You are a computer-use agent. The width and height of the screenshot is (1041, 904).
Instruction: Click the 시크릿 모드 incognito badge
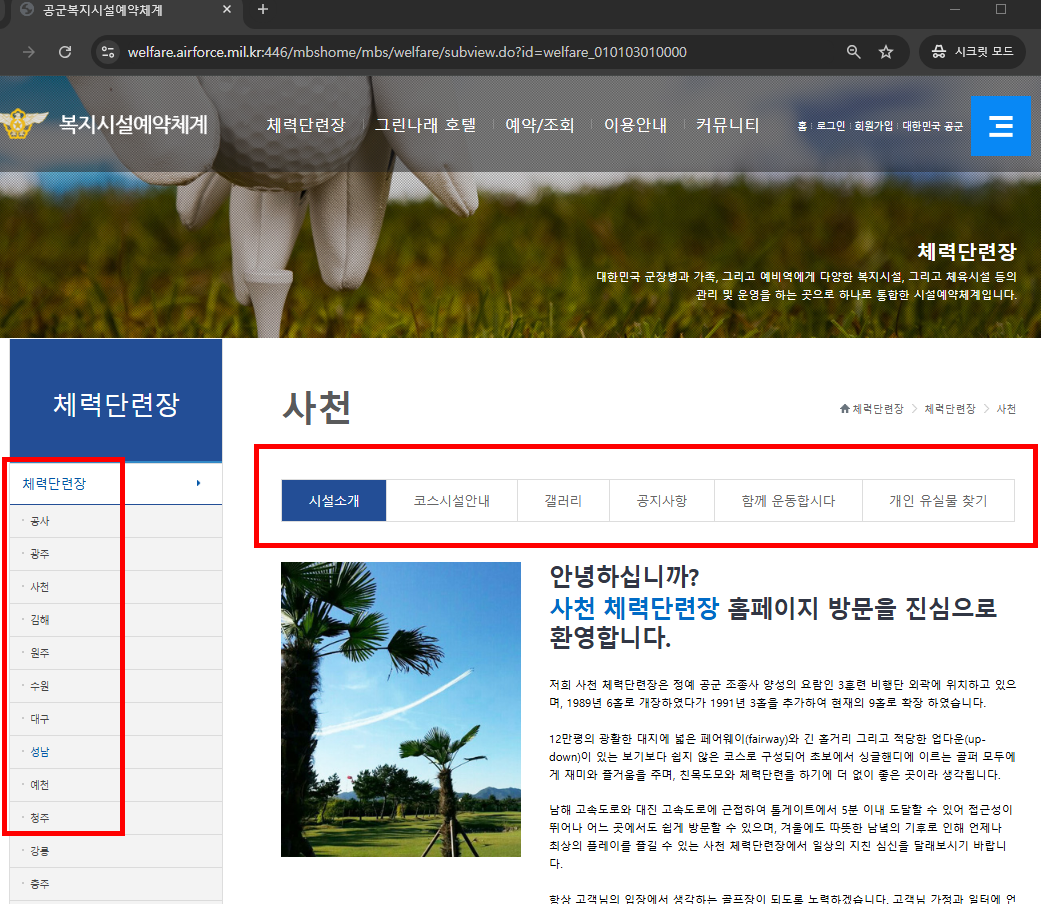971,51
